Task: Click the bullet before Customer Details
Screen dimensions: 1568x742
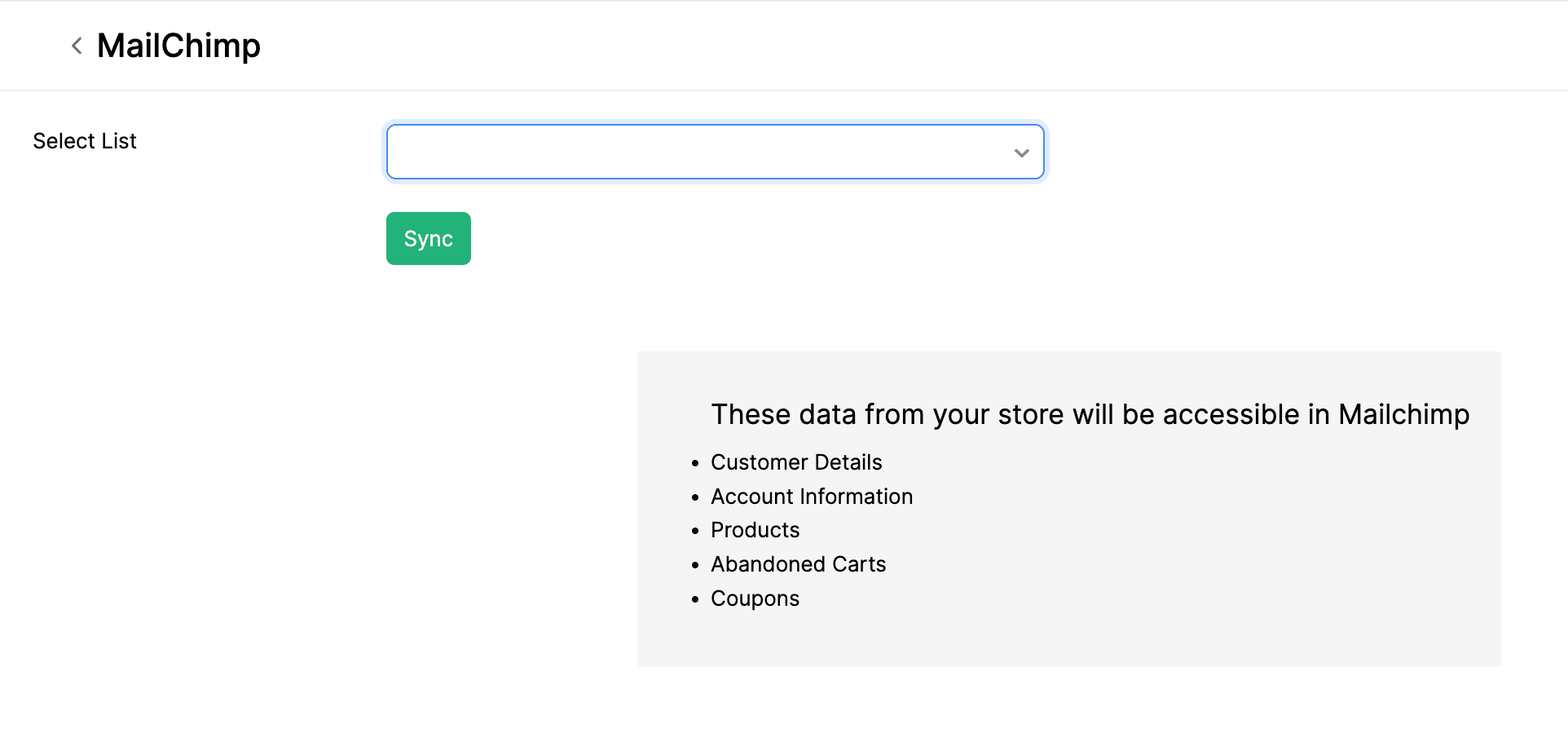Action: point(695,463)
